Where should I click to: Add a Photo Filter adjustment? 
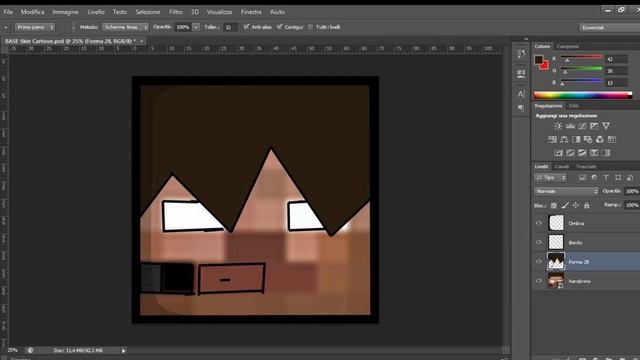pyautogui.click(x=588, y=140)
